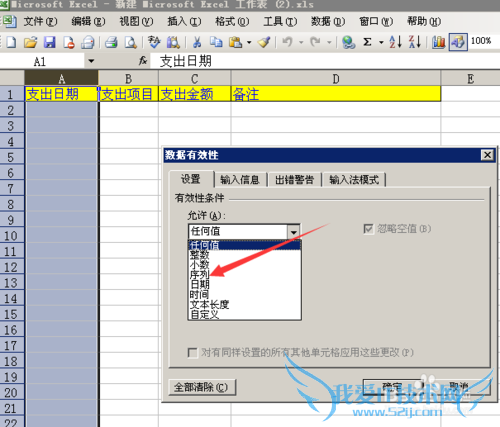The width and height of the screenshot is (500, 427).
Task: Save the workbook using the floppy disk icon
Action: point(50,42)
